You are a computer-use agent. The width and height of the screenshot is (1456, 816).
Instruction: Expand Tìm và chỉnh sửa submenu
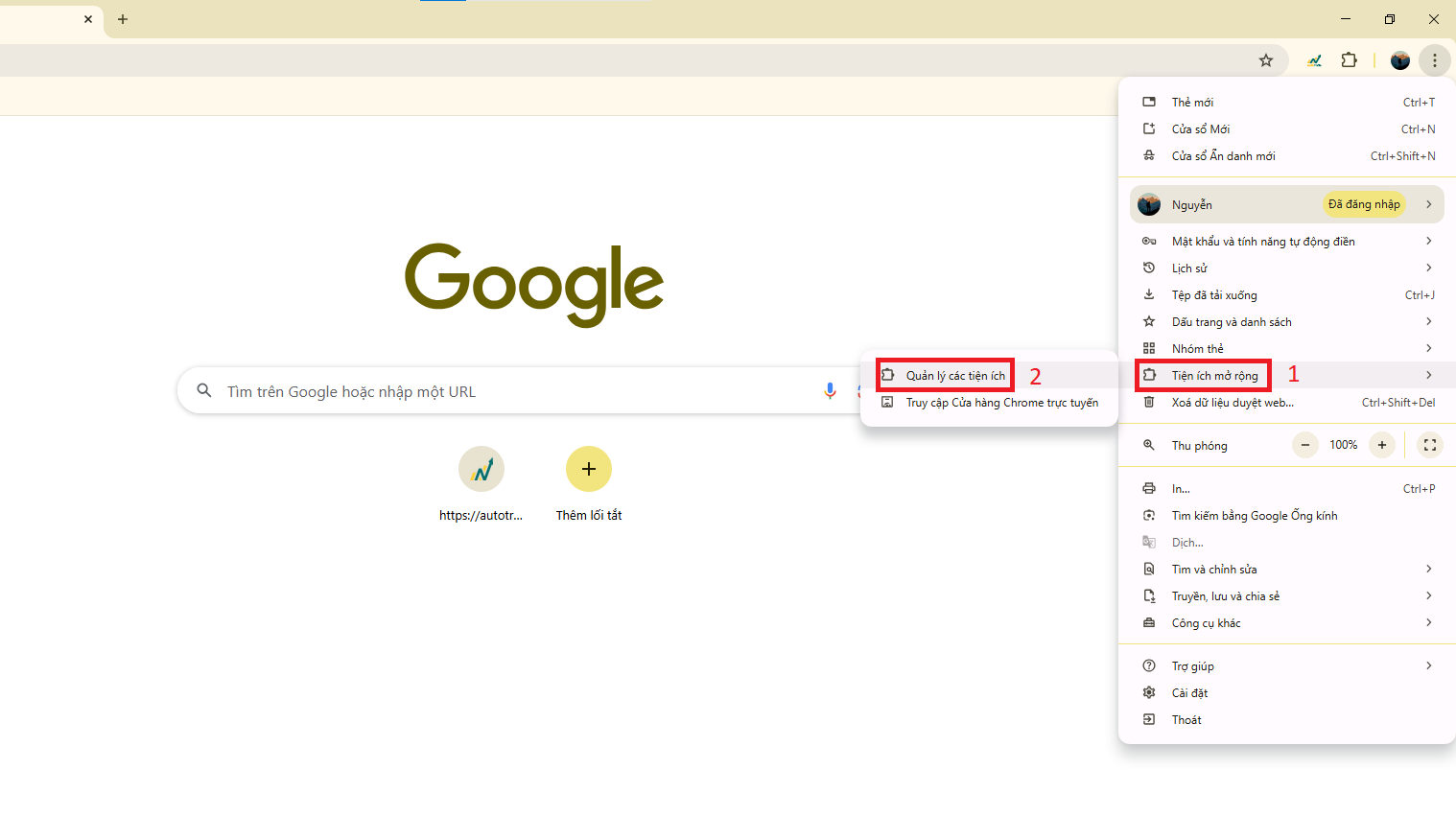click(1287, 570)
